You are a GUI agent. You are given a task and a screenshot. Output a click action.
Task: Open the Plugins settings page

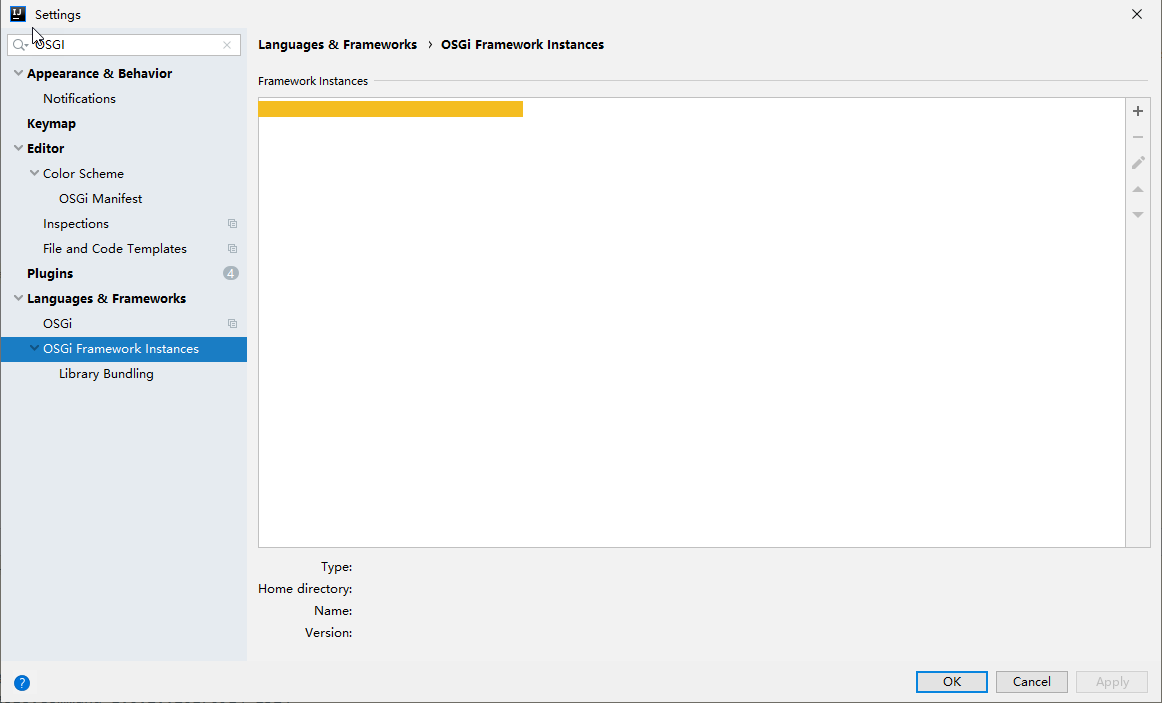(50, 273)
